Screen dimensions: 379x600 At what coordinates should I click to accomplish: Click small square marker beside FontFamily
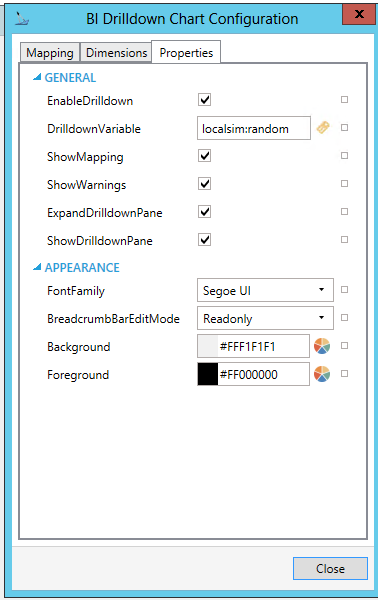345,290
